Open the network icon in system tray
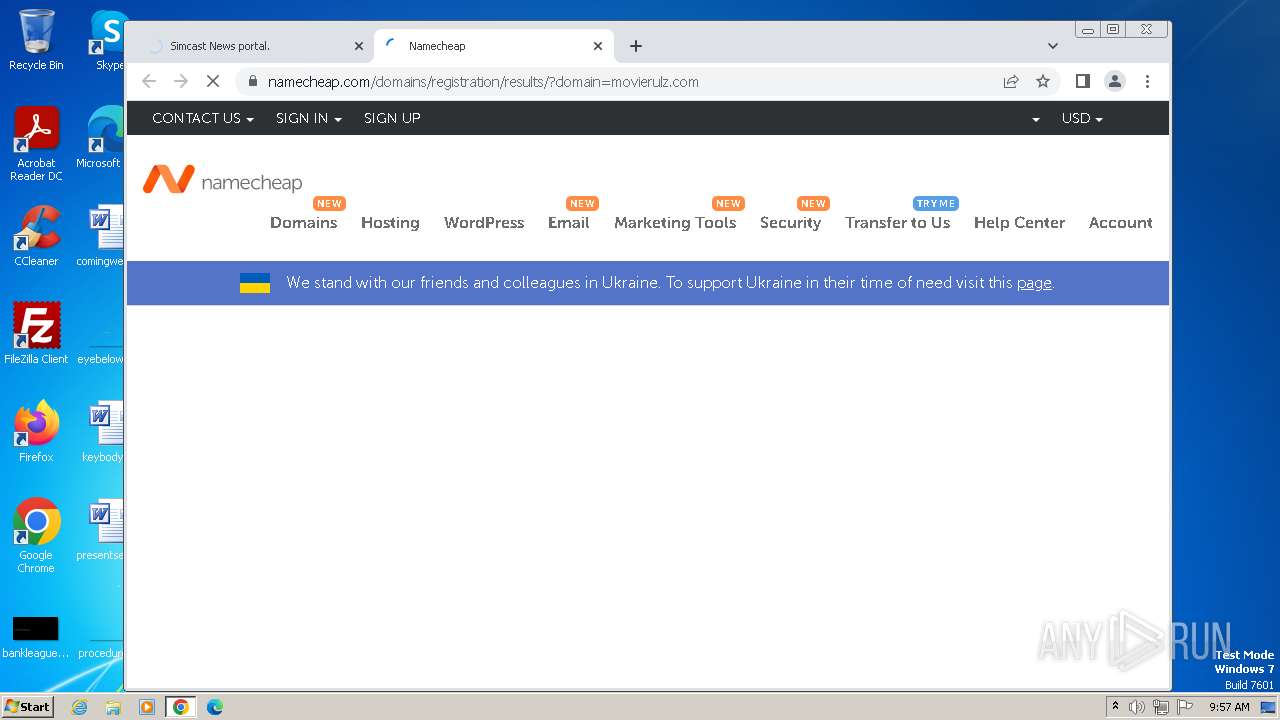Screen dimensions: 1280x720 (x=1161, y=707)
